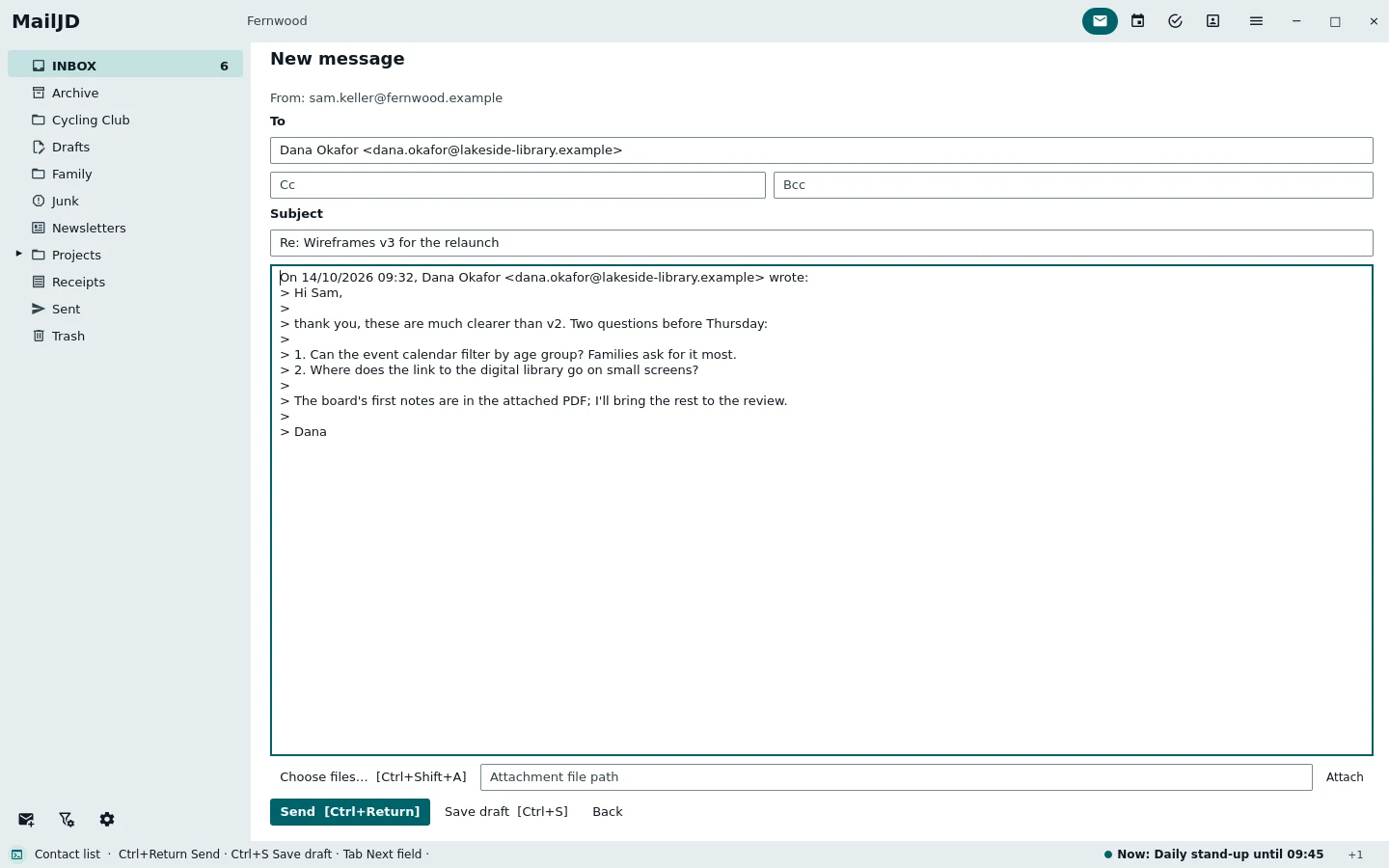Open the Calendar view icon
Screen dimensions: 1389x868
1138,21
